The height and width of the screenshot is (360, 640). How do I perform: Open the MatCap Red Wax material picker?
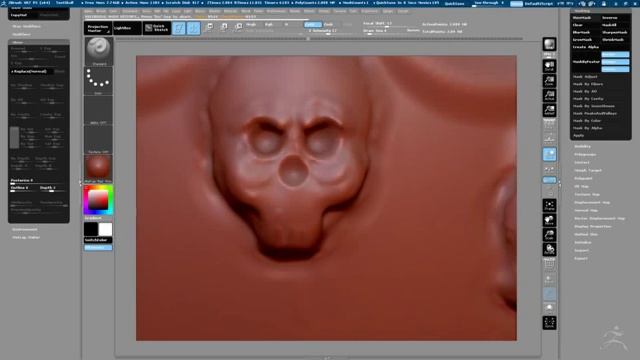tap(98, 169)
